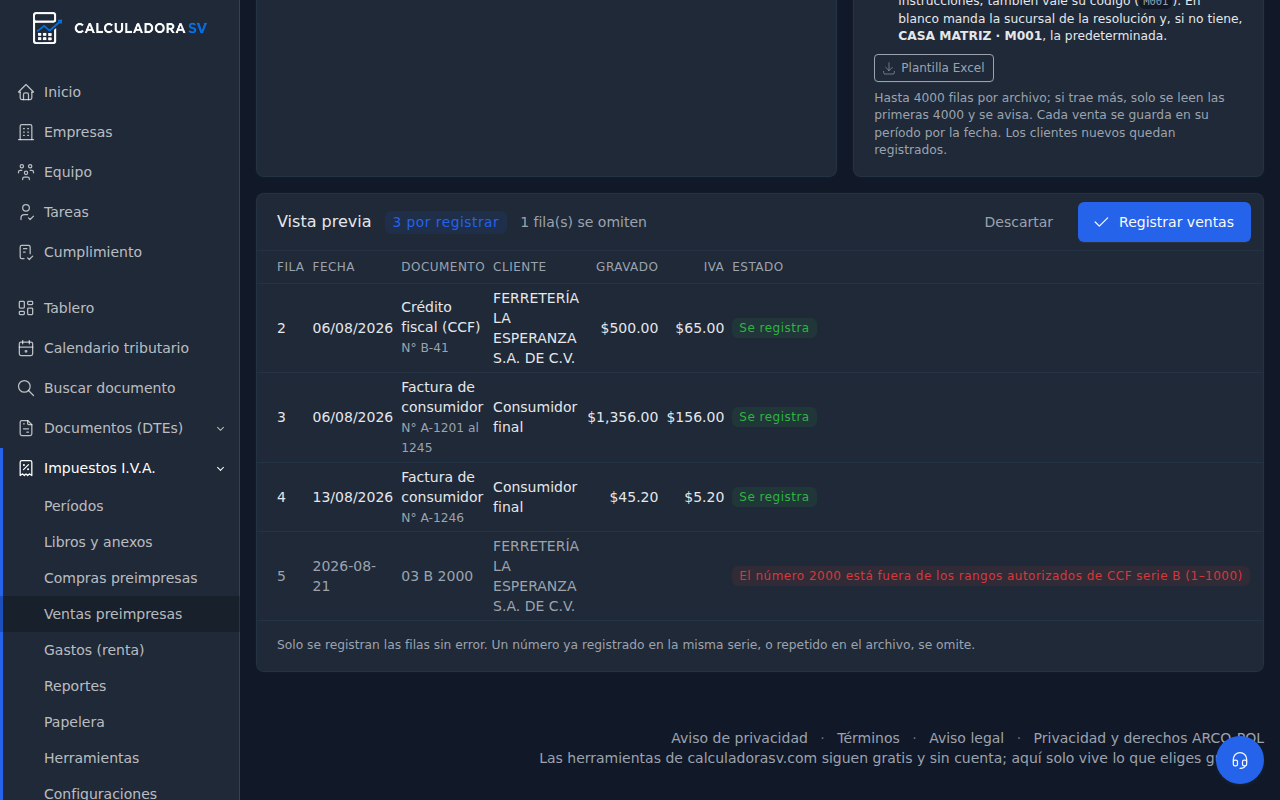Click the $65.00 IVA amount
The image size is (1280, 800).
pos(699,328)
